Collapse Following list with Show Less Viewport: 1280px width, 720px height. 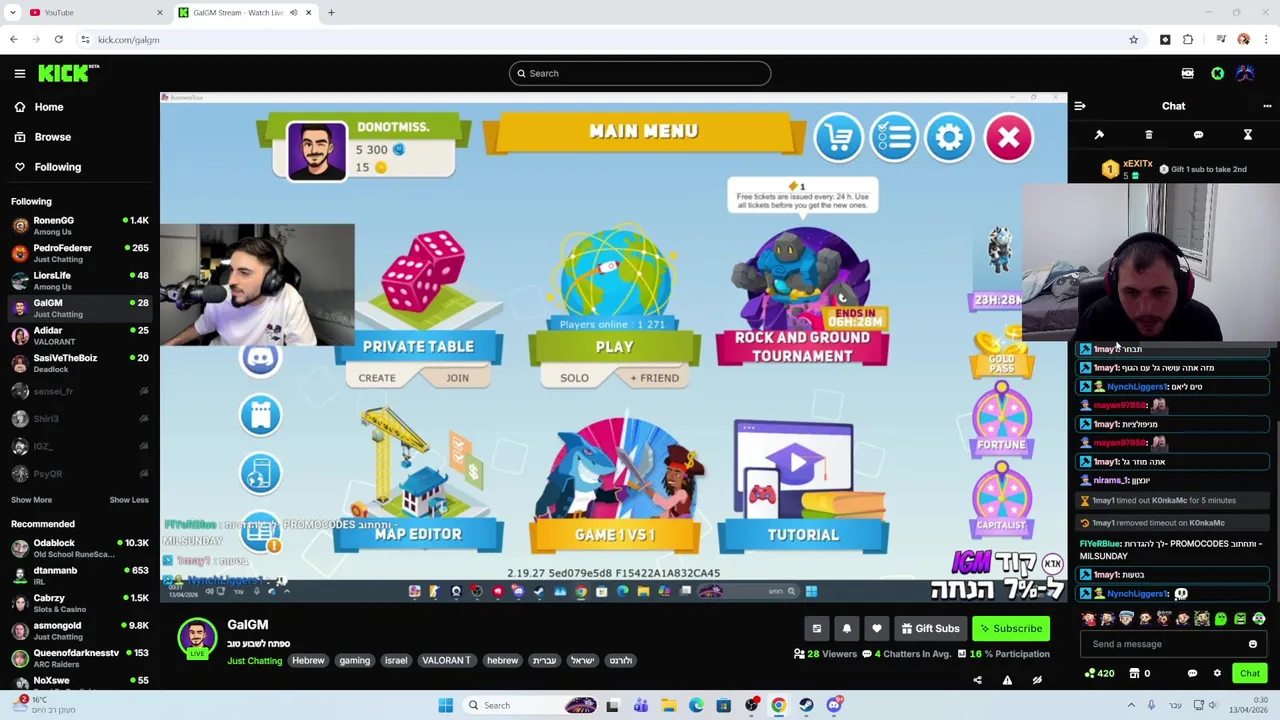128,500
